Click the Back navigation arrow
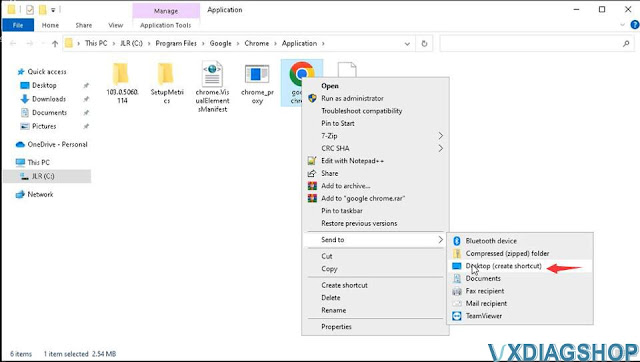Viewport: 640px width, 362px height. 13,43
